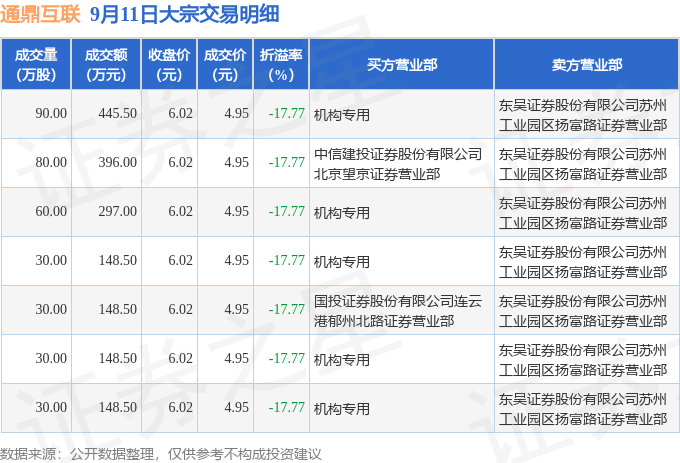Screen dimensions: 680x463
Task: Click buyer 国投证券股份有限公司连云港郁州北路证券营业部
Action: pyautogui.click(x=398, y=311)
